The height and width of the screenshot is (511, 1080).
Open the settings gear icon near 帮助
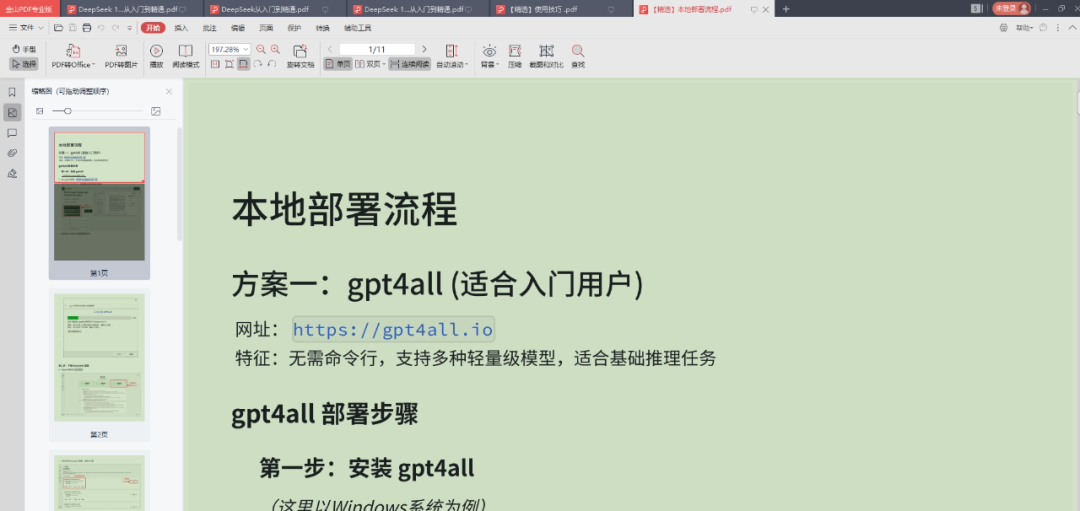point(1003,28)
